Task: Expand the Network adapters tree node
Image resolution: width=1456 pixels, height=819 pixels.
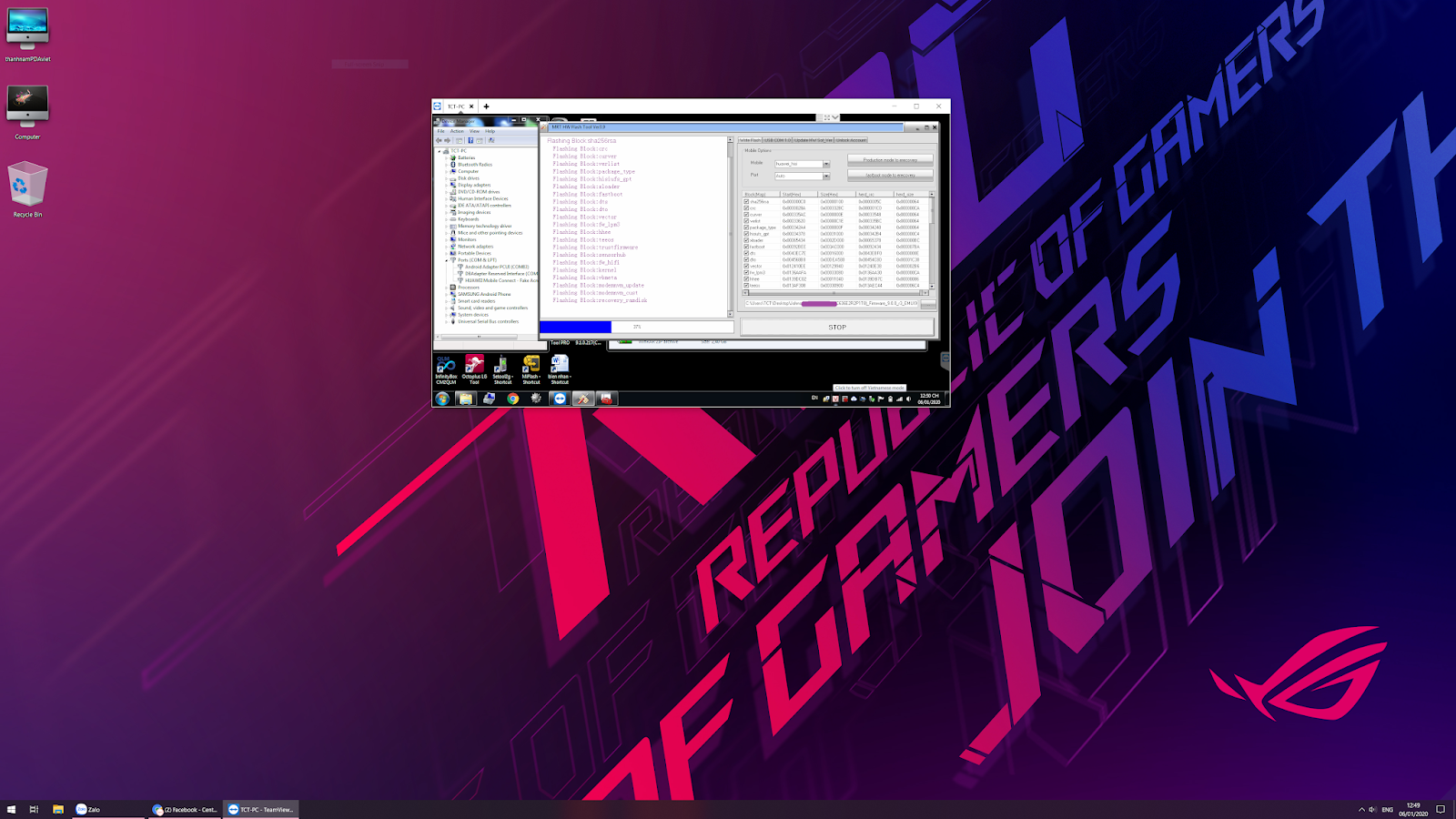Action: click(x=447, y=247)
